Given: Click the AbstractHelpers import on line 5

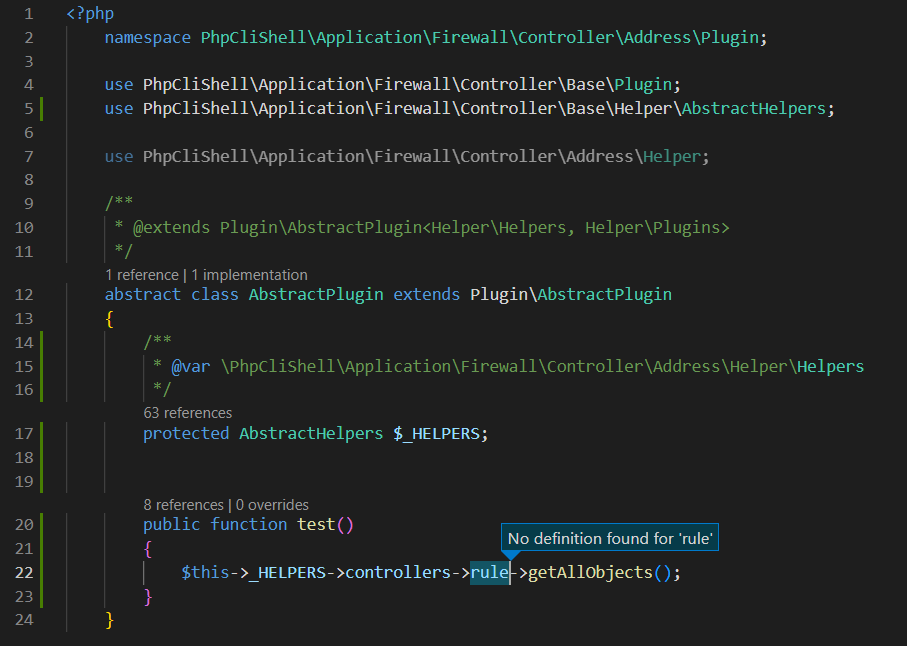Looking at the screenshot, I should click(x=755, y=108).
